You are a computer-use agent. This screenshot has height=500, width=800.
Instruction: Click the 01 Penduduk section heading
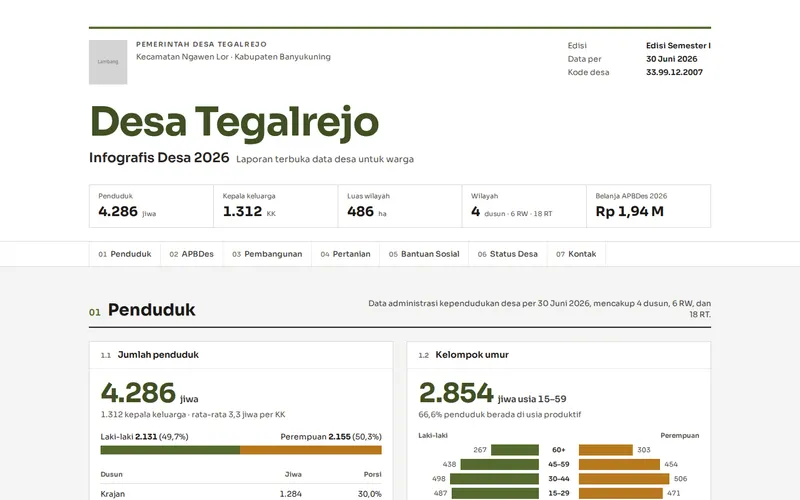coord(142,310)
